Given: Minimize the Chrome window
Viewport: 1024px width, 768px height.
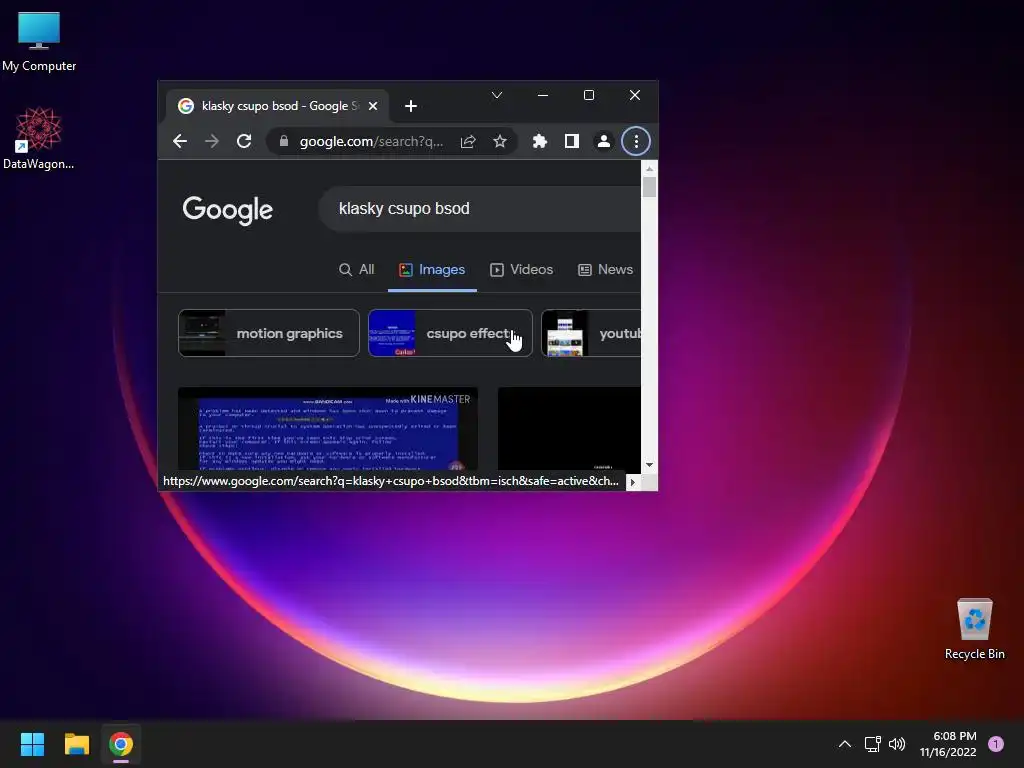Looking at the screenshot, I should point(543,95).
